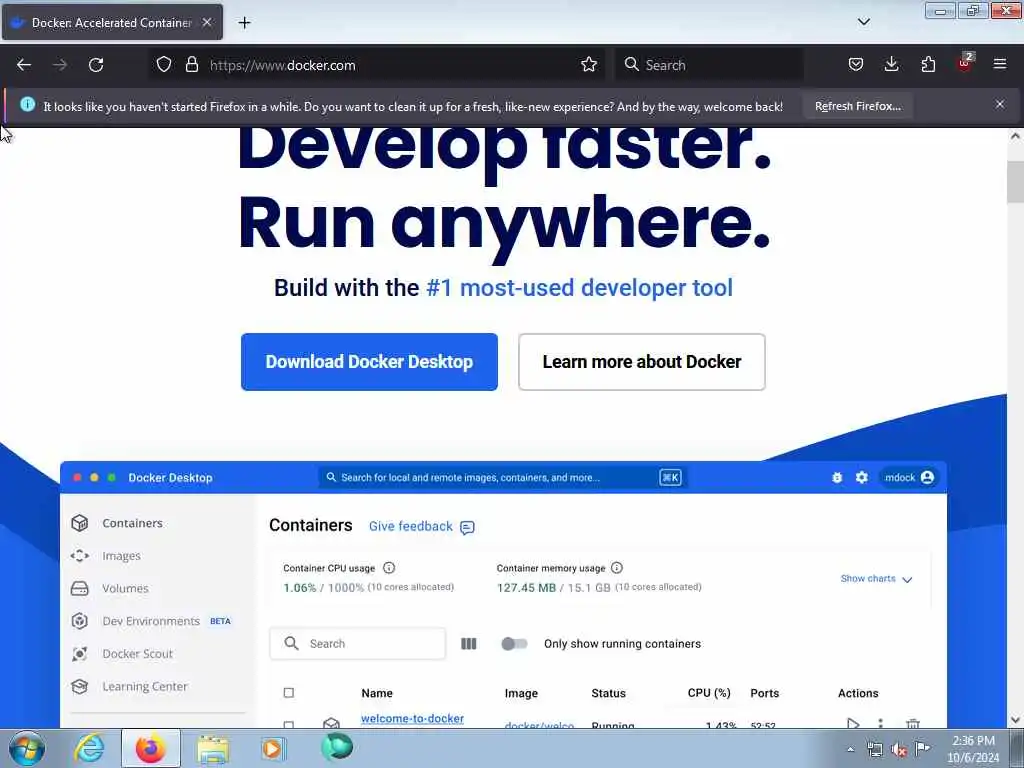This screenshot has height=768, width=1024.
Task: Close the Docker tab
Action: coord(206,22)
